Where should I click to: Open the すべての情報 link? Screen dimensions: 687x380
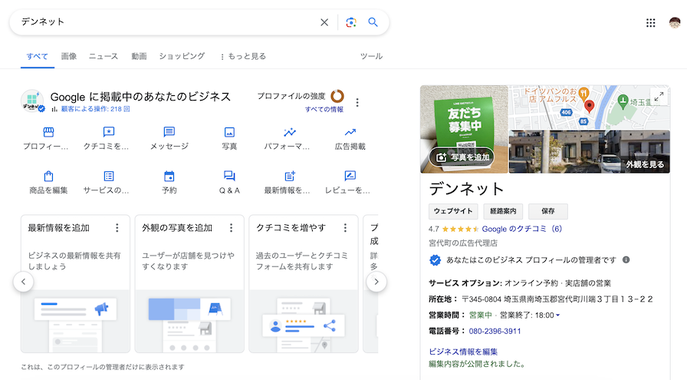[324, 109]
